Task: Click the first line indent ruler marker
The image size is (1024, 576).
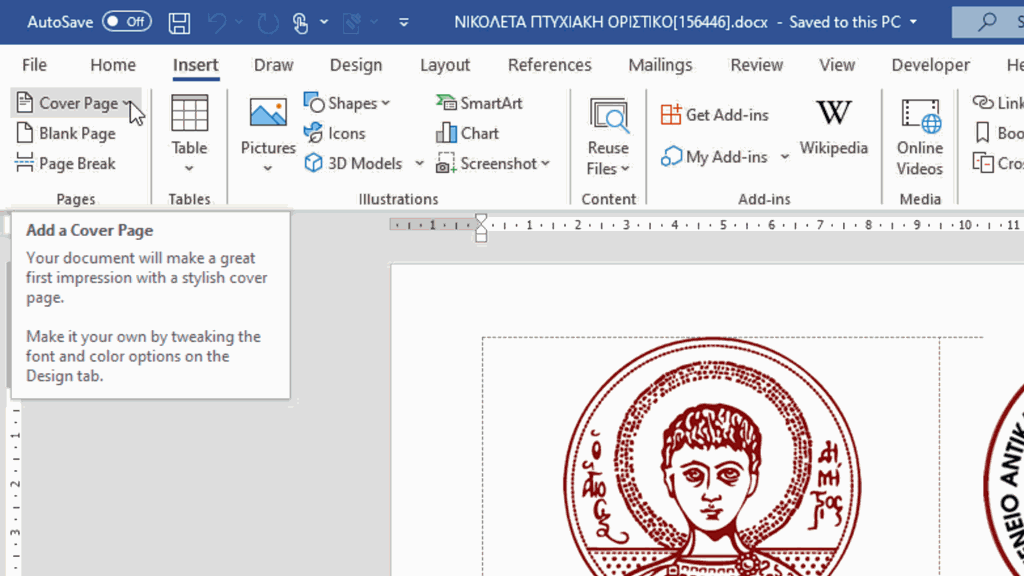Action: pos(481,219)
